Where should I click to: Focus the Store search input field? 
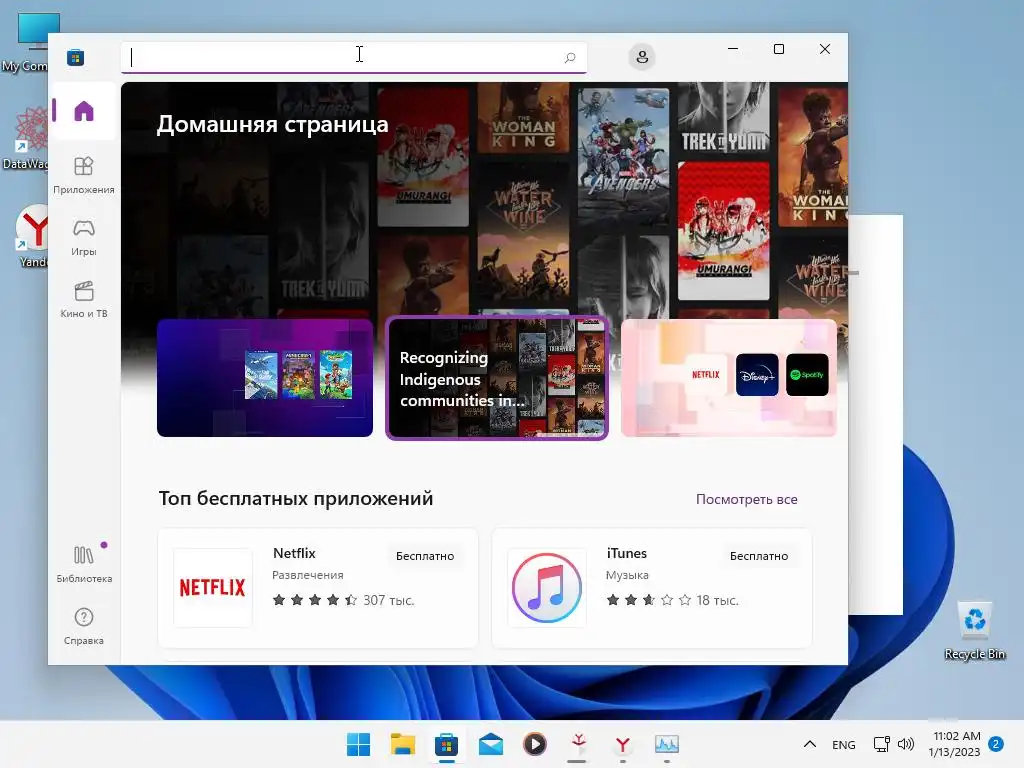353,57
